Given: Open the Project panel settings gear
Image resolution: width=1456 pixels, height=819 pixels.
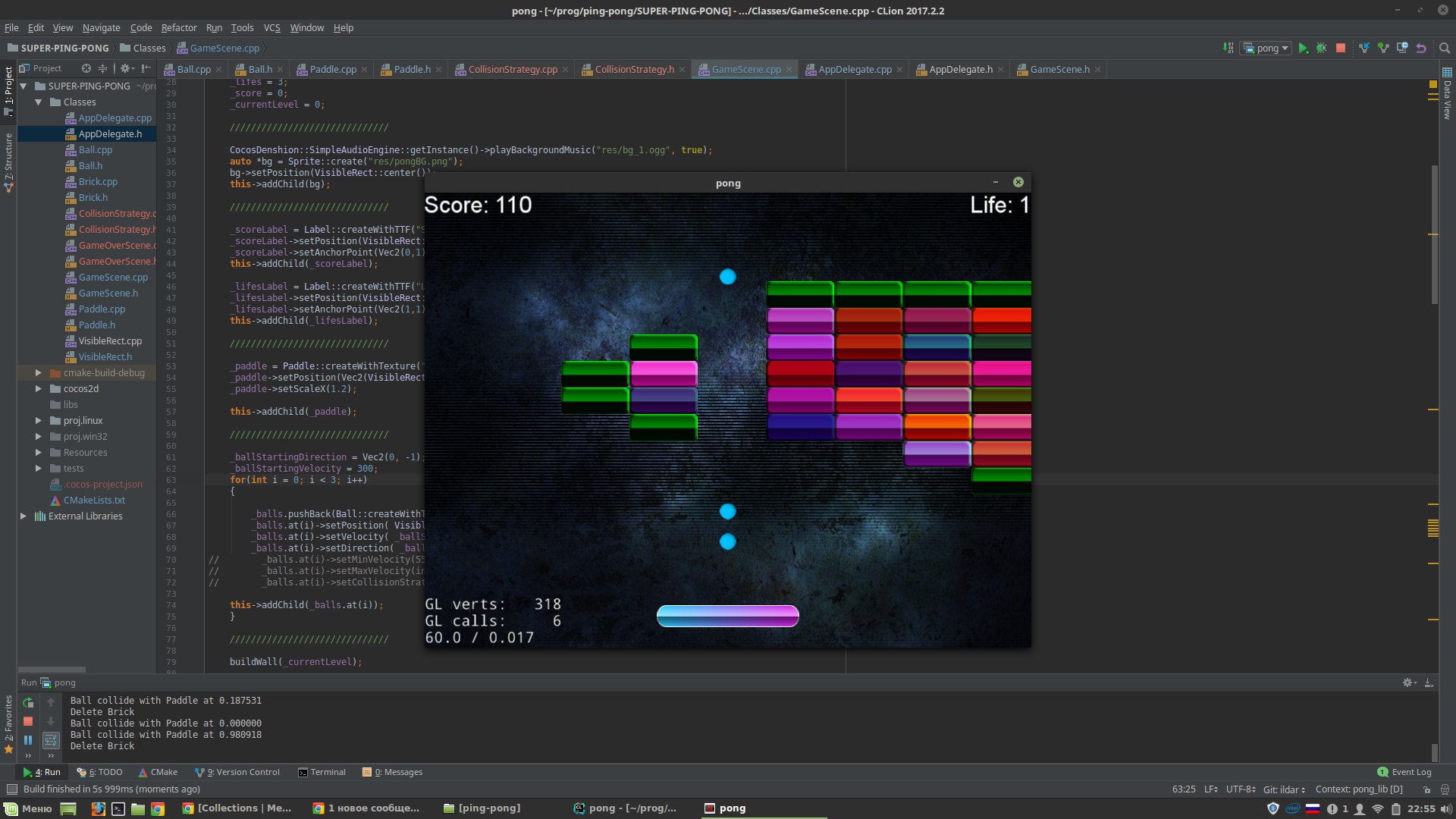Looking at the screenshot, I should pyautogui.click(x=127, y=68).
